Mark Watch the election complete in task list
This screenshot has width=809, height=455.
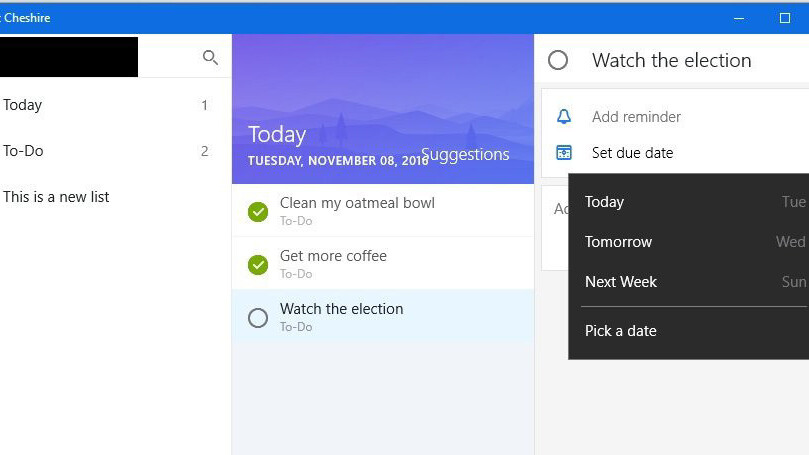[x=258, y=317]
